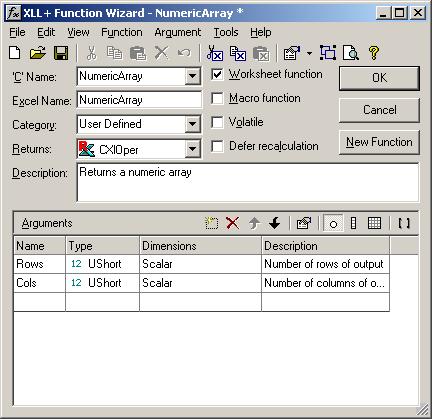Viewport: 432px width, 419px height.
Task: Move argument down with the arrow icon
Action: [x=275, y=223]
